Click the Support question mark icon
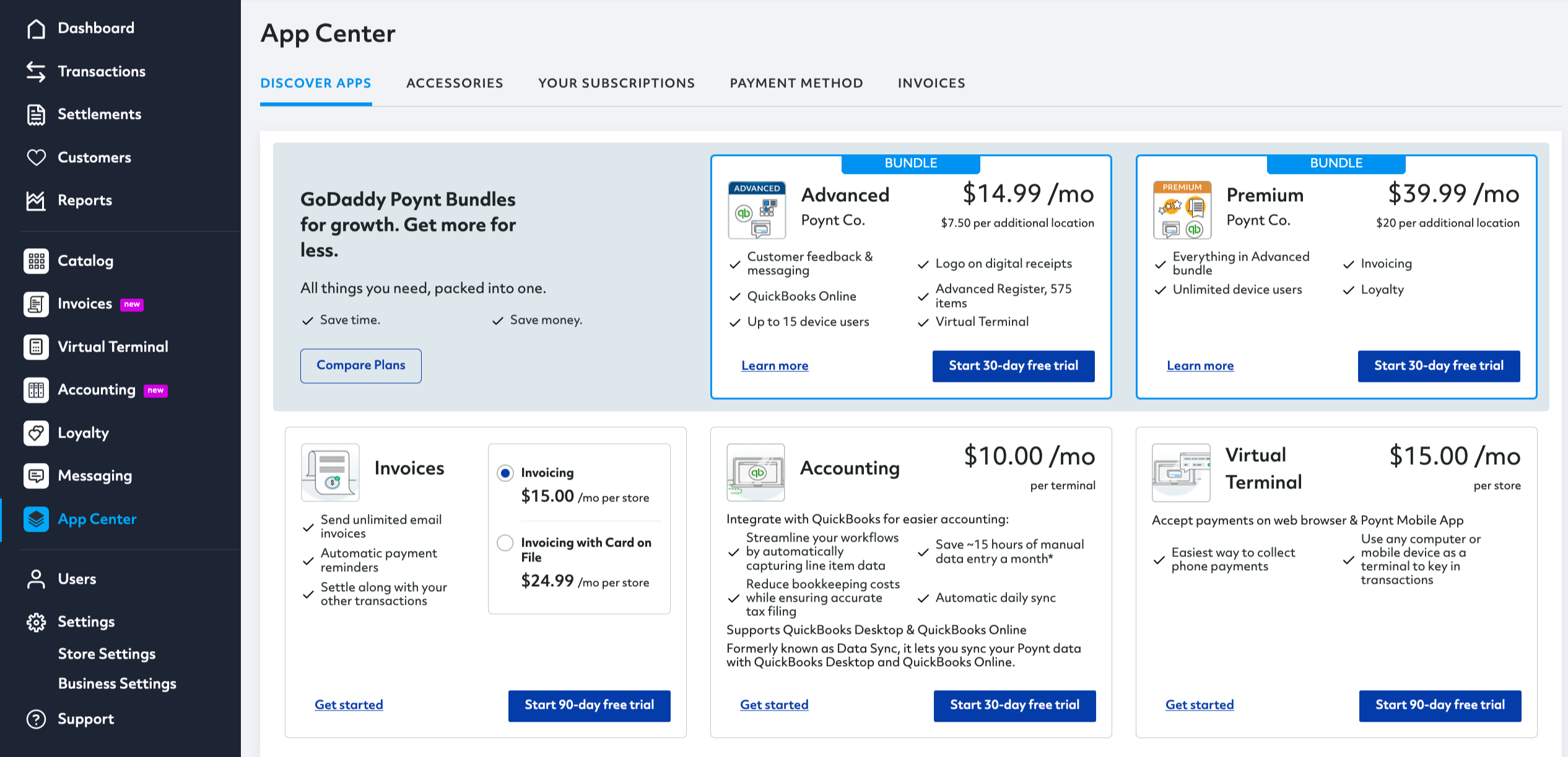This screenshot has height=757, width=1568. coord(36,719)
